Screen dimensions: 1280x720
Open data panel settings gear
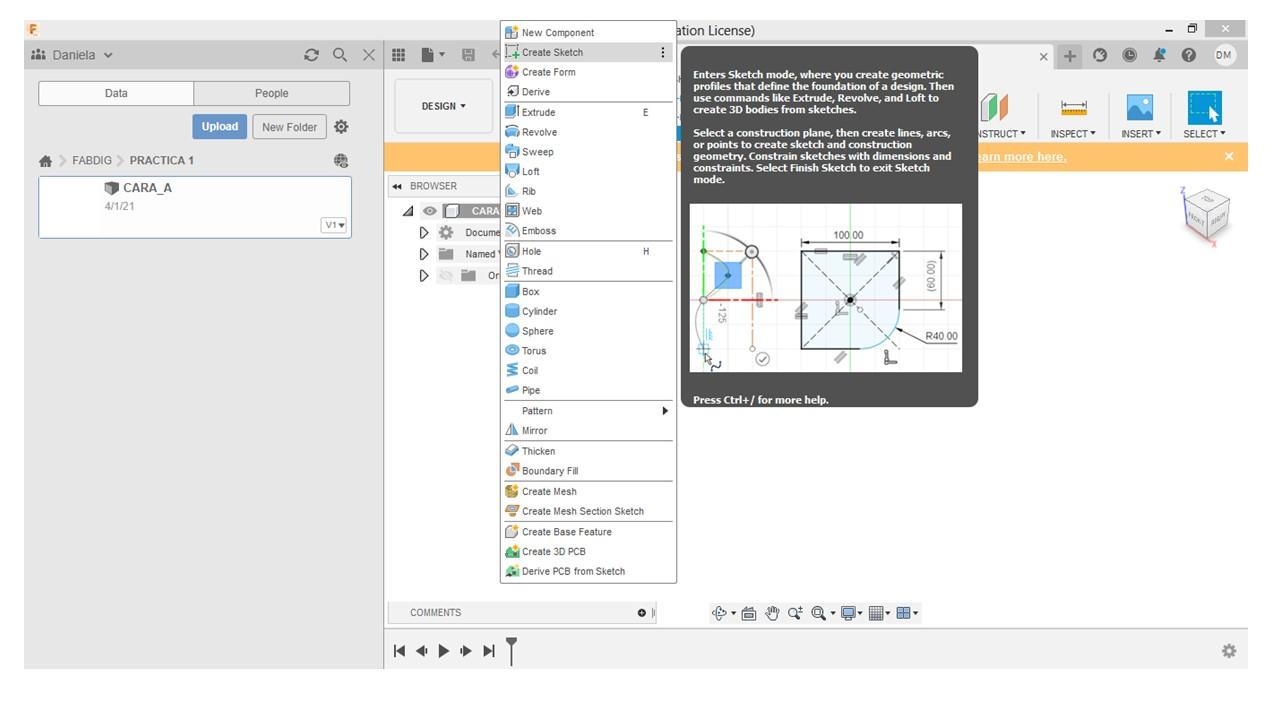341,127
